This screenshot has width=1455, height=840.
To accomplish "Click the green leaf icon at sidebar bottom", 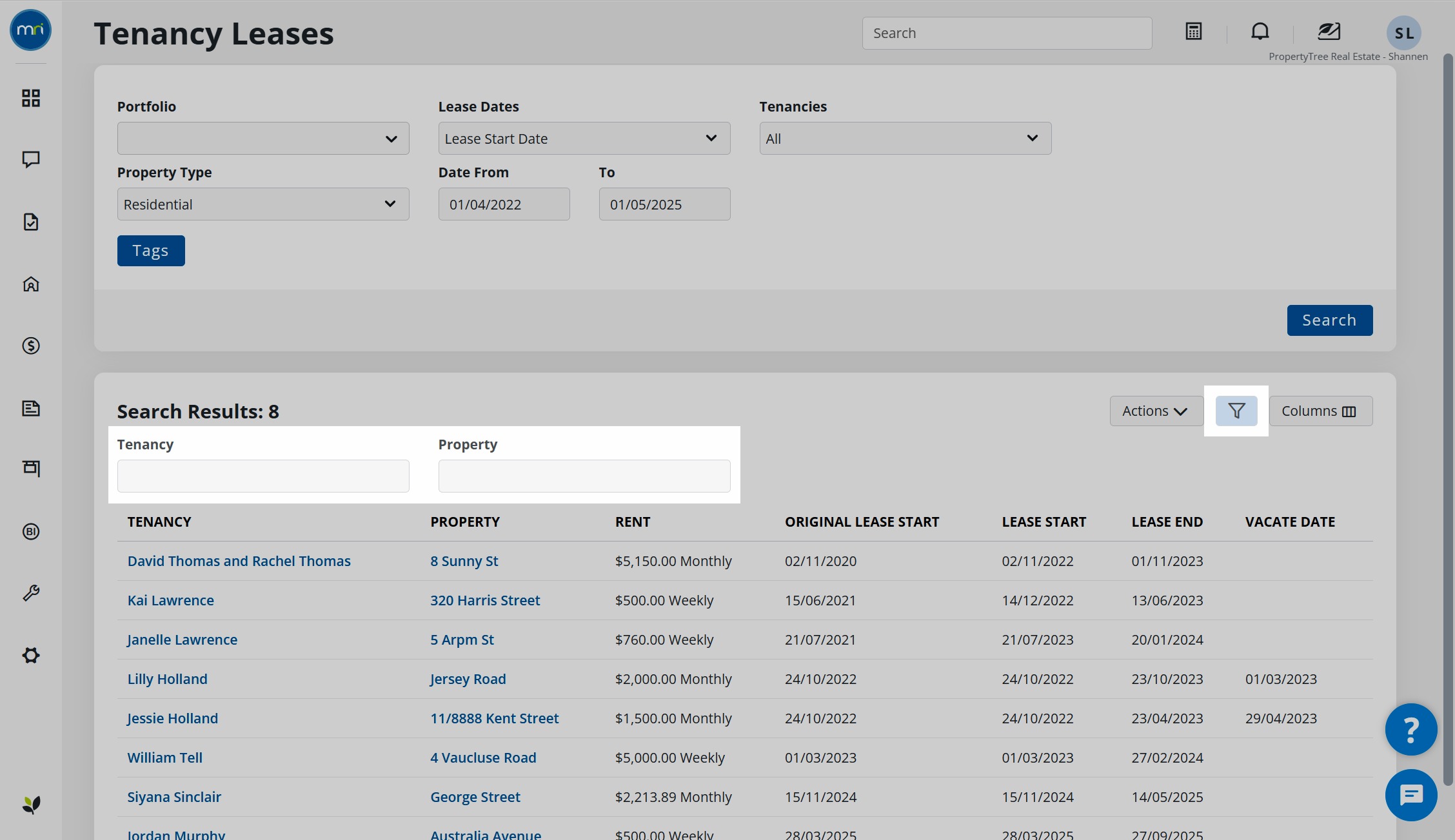I will 31,805.
